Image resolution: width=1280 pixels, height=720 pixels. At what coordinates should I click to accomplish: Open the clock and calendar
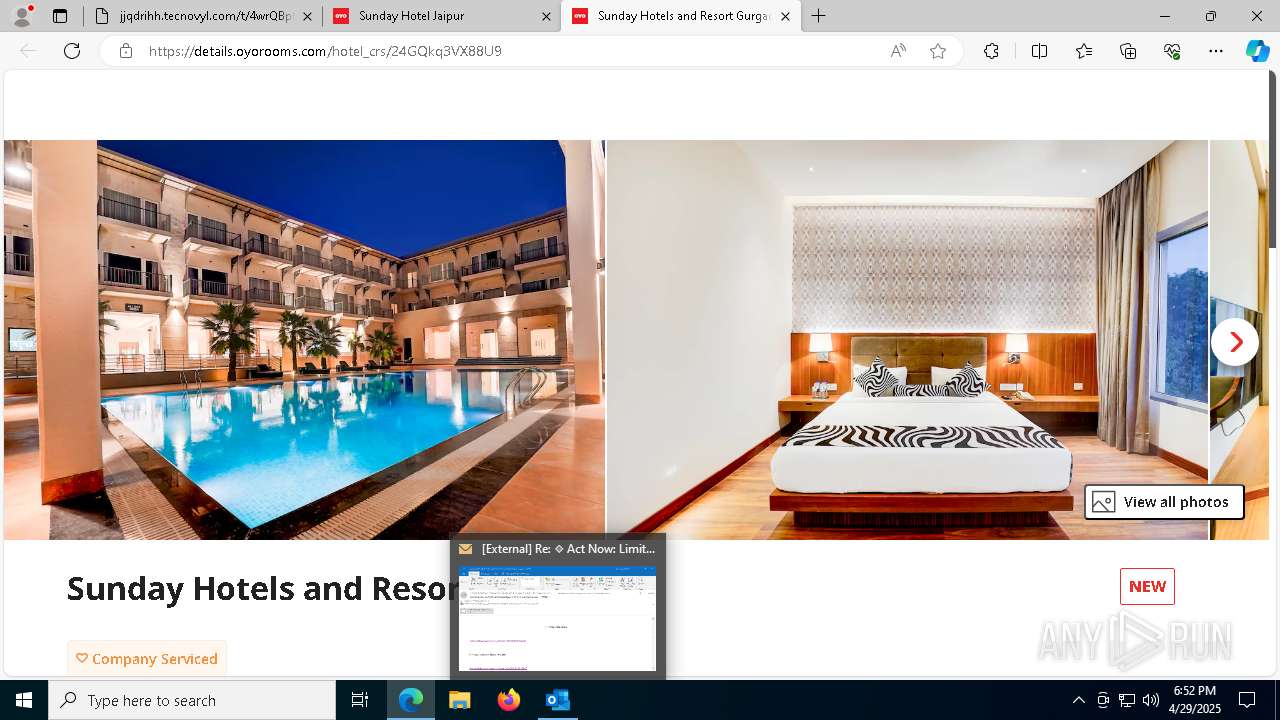coord(1194,700)
